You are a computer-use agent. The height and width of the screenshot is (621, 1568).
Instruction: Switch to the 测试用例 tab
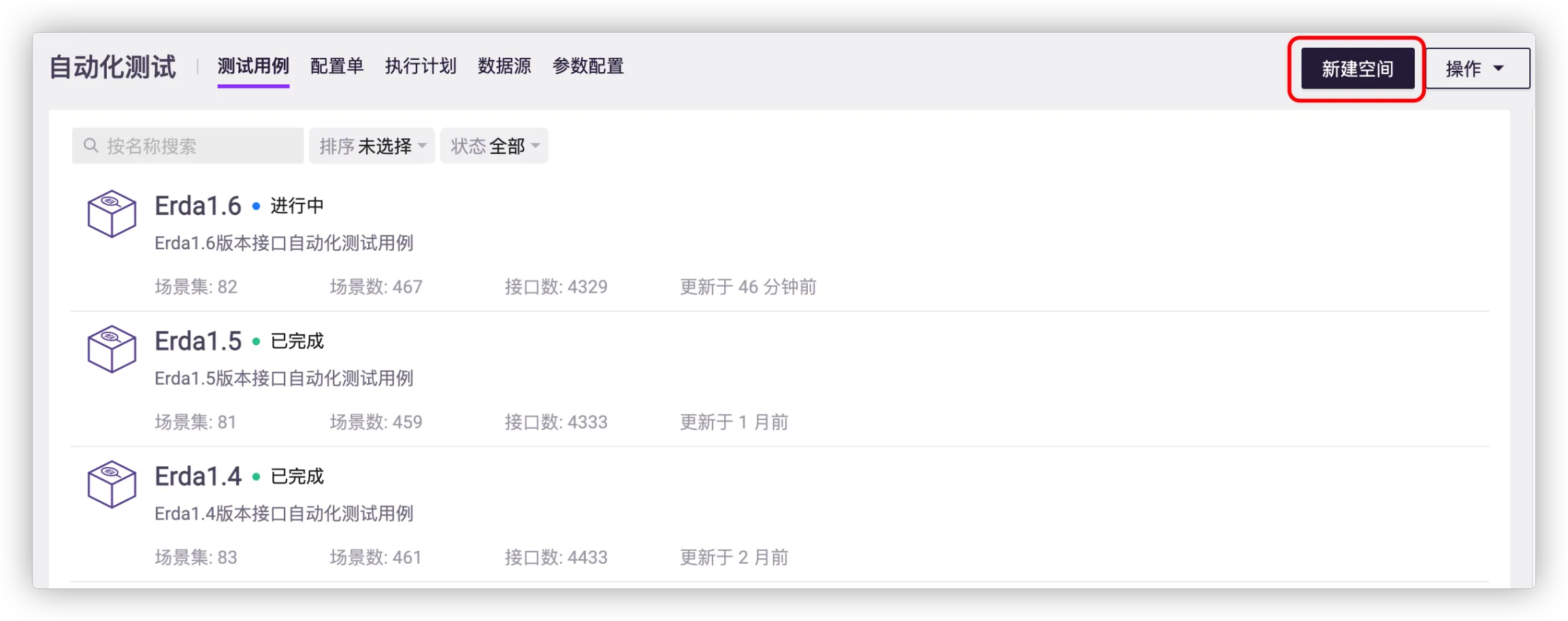pyautogui.click(x=253, y=66)
